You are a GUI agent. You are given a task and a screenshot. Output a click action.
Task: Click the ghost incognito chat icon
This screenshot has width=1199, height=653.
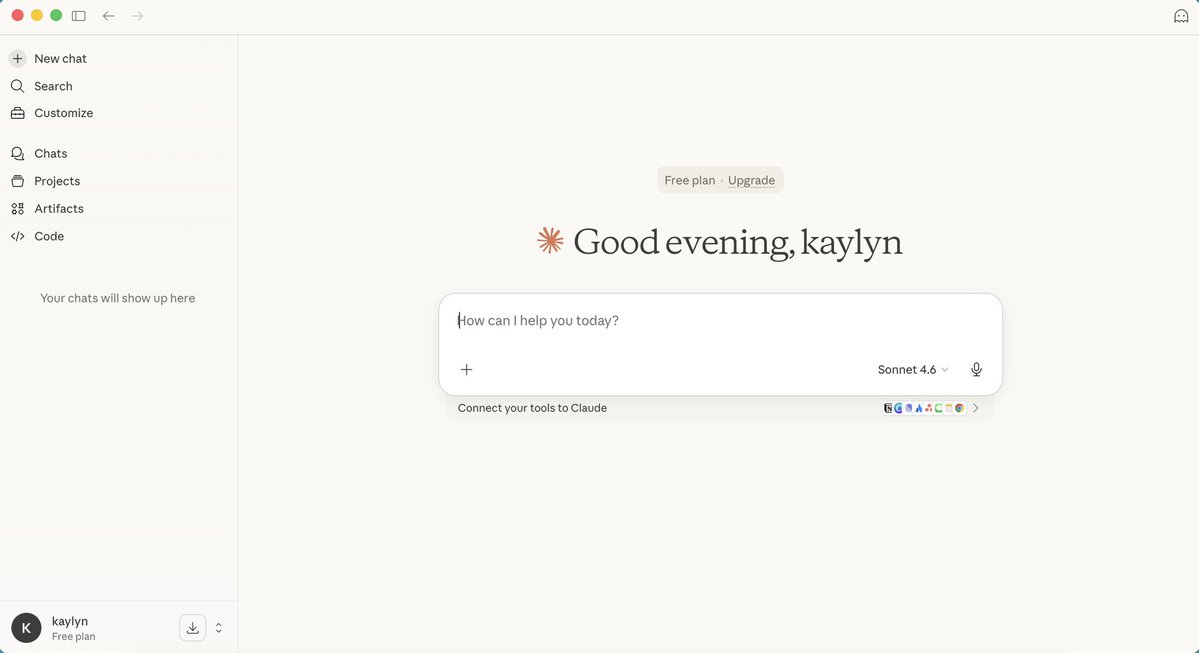tap(1181, 16)
